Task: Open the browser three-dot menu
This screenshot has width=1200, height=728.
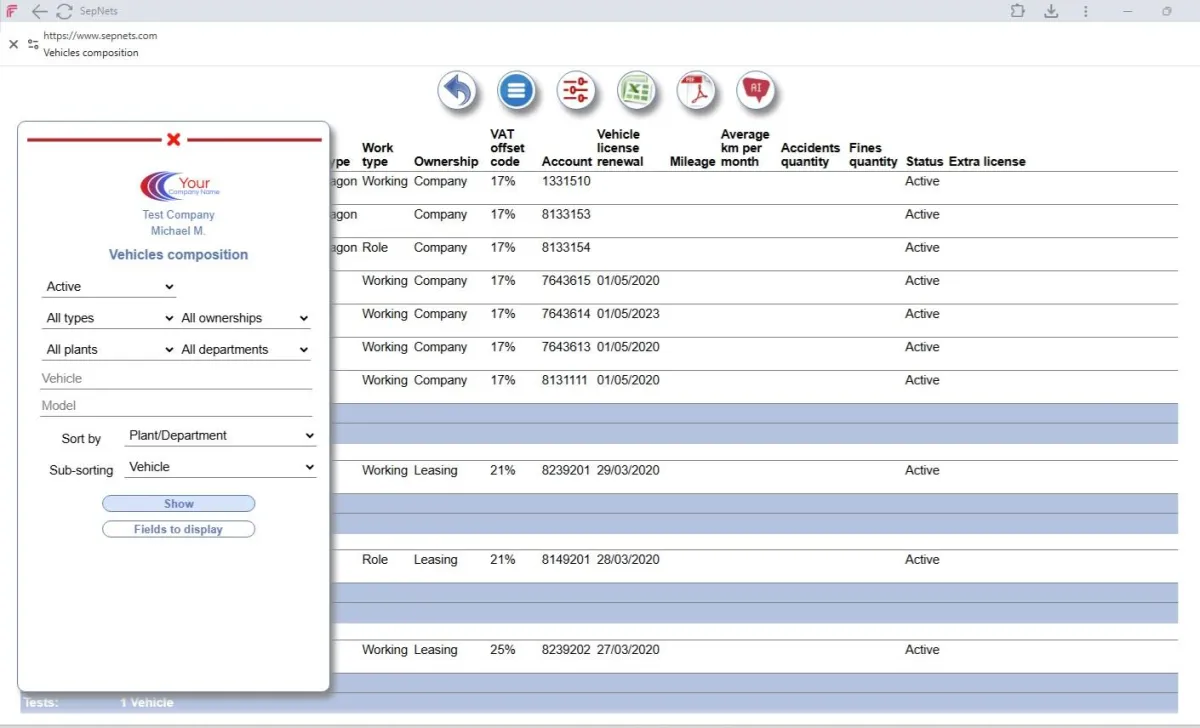Action: pyautogui.click(x=1085, y=11)
